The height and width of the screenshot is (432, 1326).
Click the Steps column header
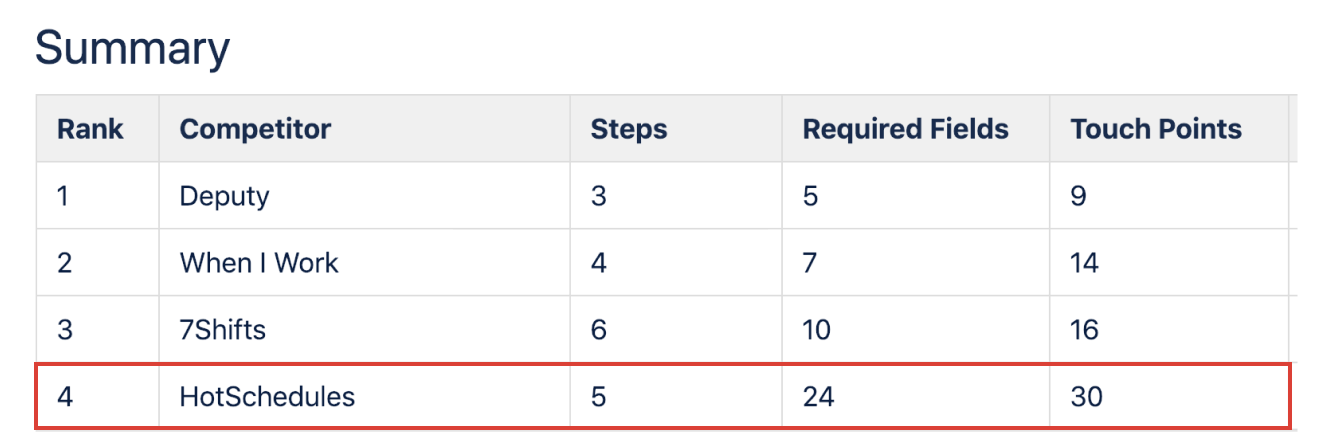(x=629, y=129)
